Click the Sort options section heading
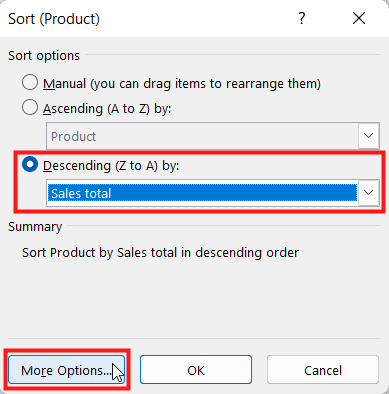This screenshot has height=394, width=389. [x=44, y=56]
